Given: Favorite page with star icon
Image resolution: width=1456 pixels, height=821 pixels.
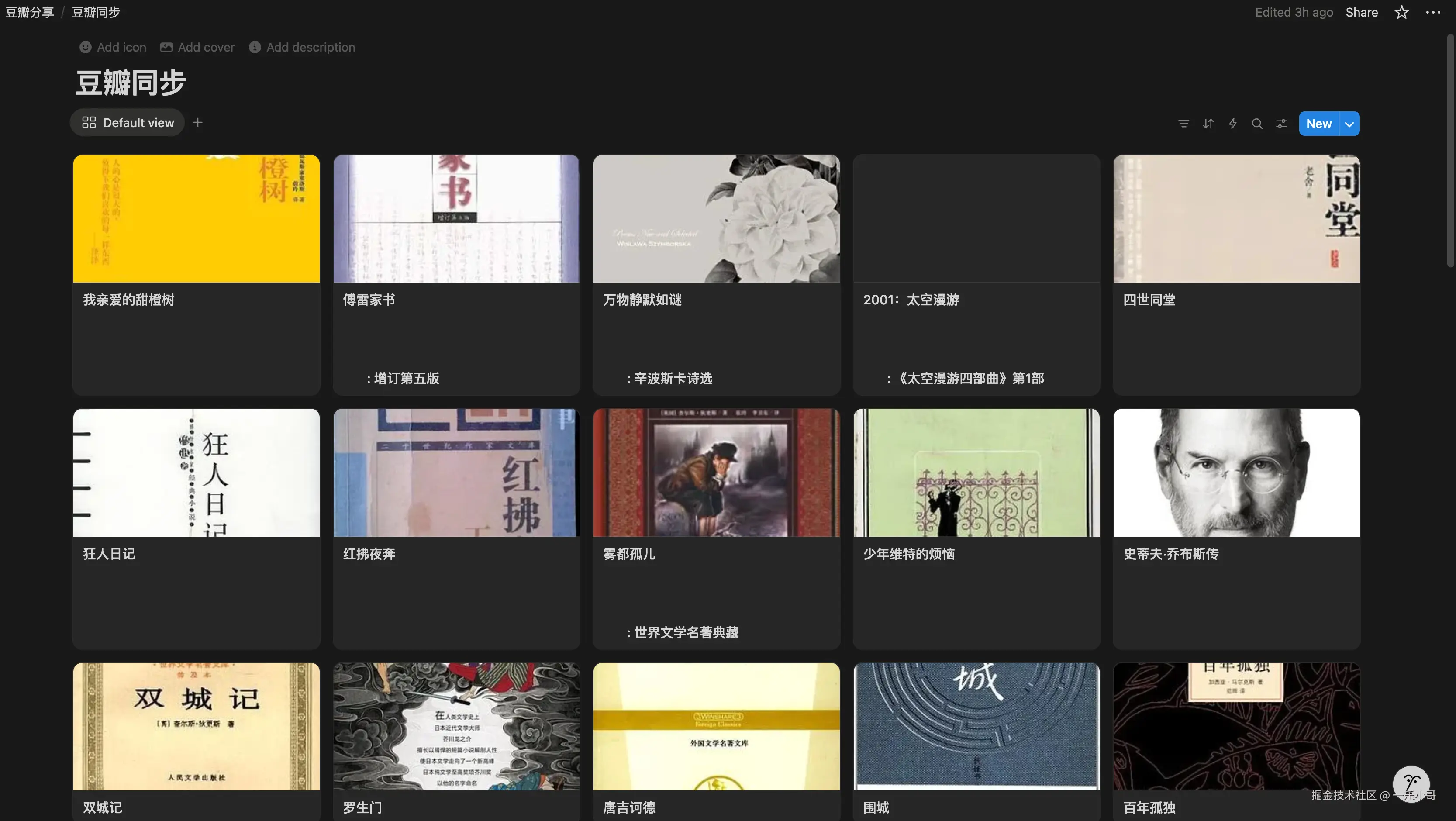Looking at the screenshot, I should pos(1401,12).
